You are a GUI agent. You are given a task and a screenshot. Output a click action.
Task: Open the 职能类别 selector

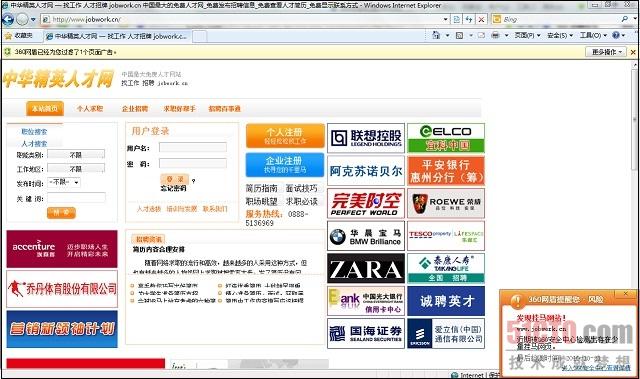click(x=76, y=155)
